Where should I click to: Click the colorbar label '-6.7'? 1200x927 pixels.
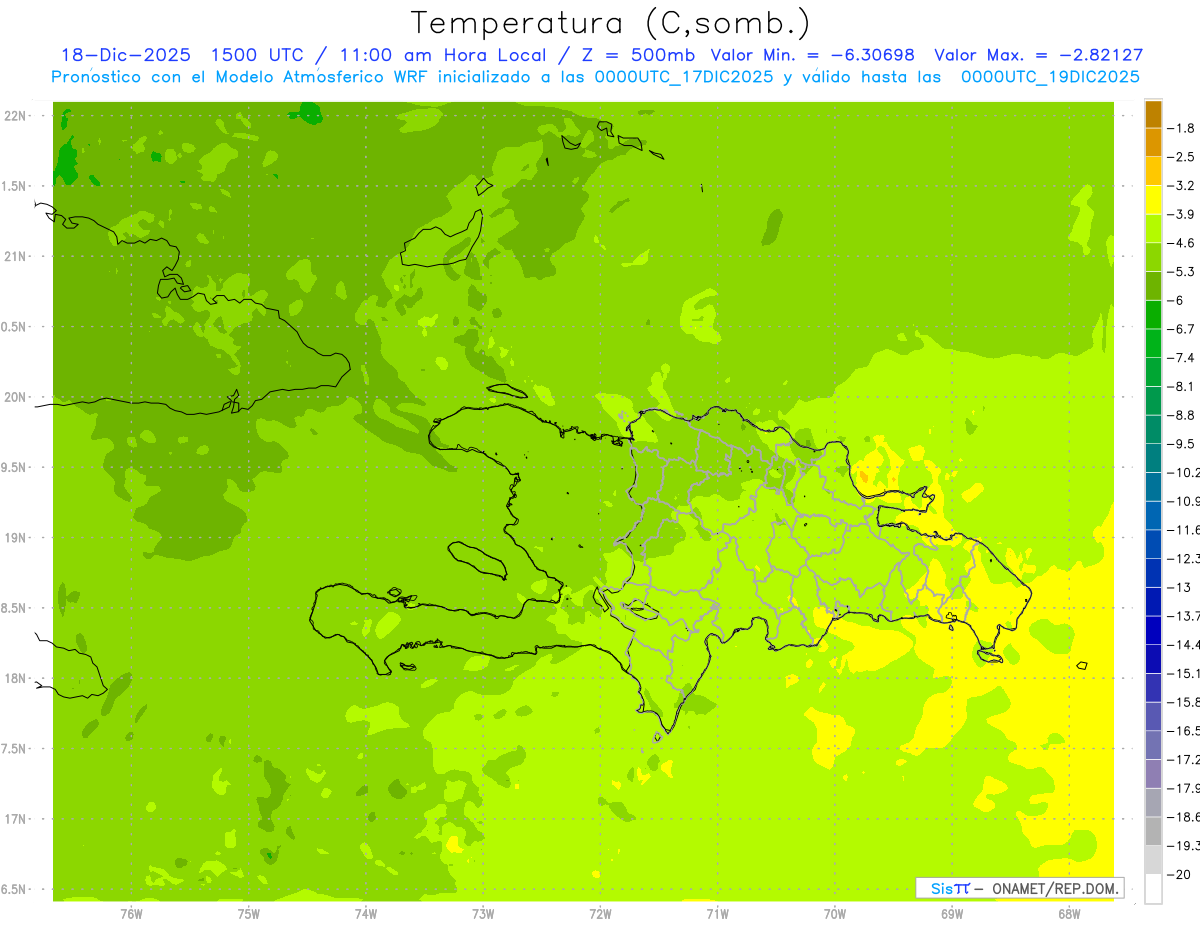click(1181, 329)
